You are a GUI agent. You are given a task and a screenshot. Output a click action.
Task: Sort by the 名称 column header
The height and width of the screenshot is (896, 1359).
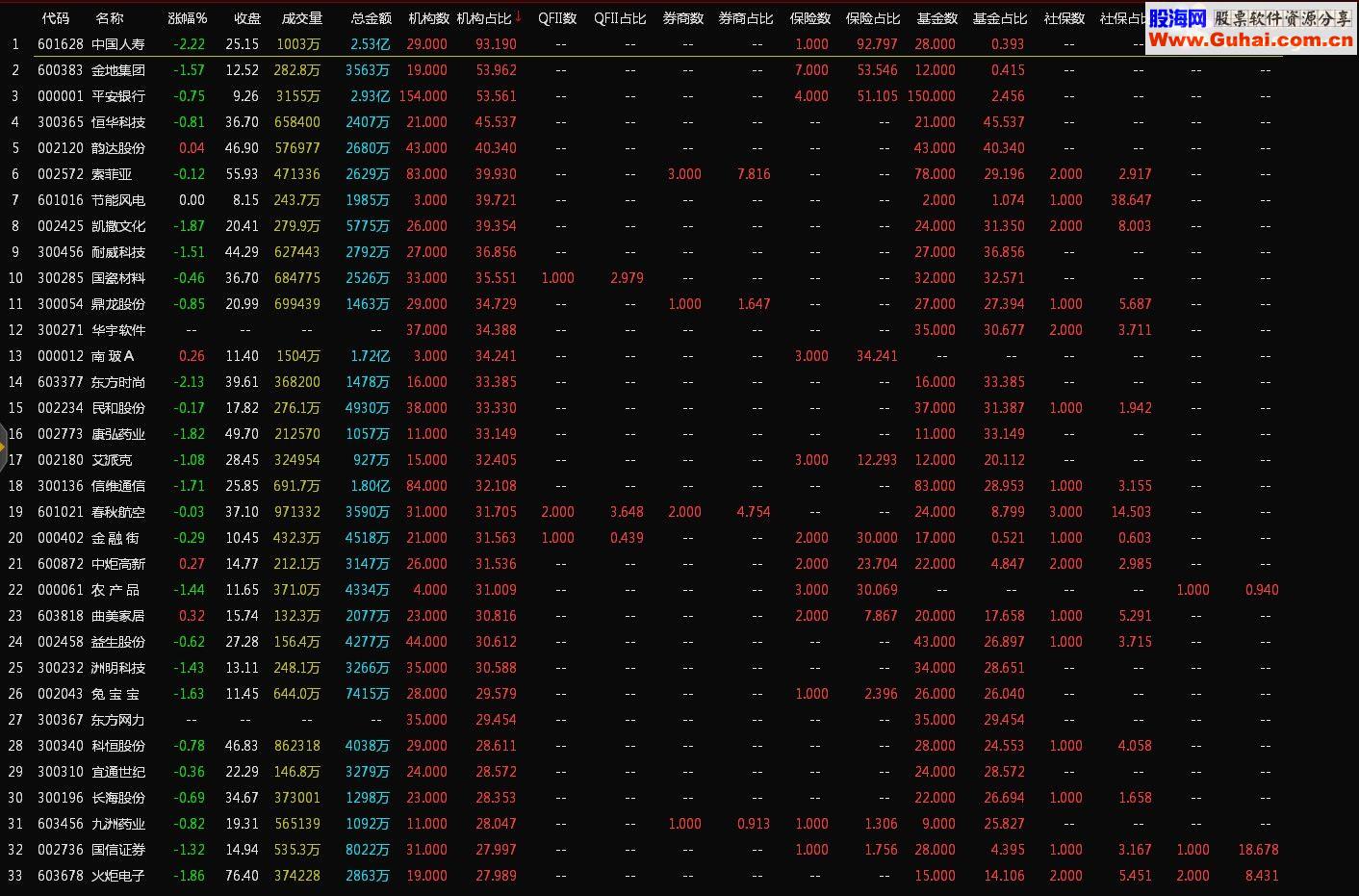(x=110, y=18)
